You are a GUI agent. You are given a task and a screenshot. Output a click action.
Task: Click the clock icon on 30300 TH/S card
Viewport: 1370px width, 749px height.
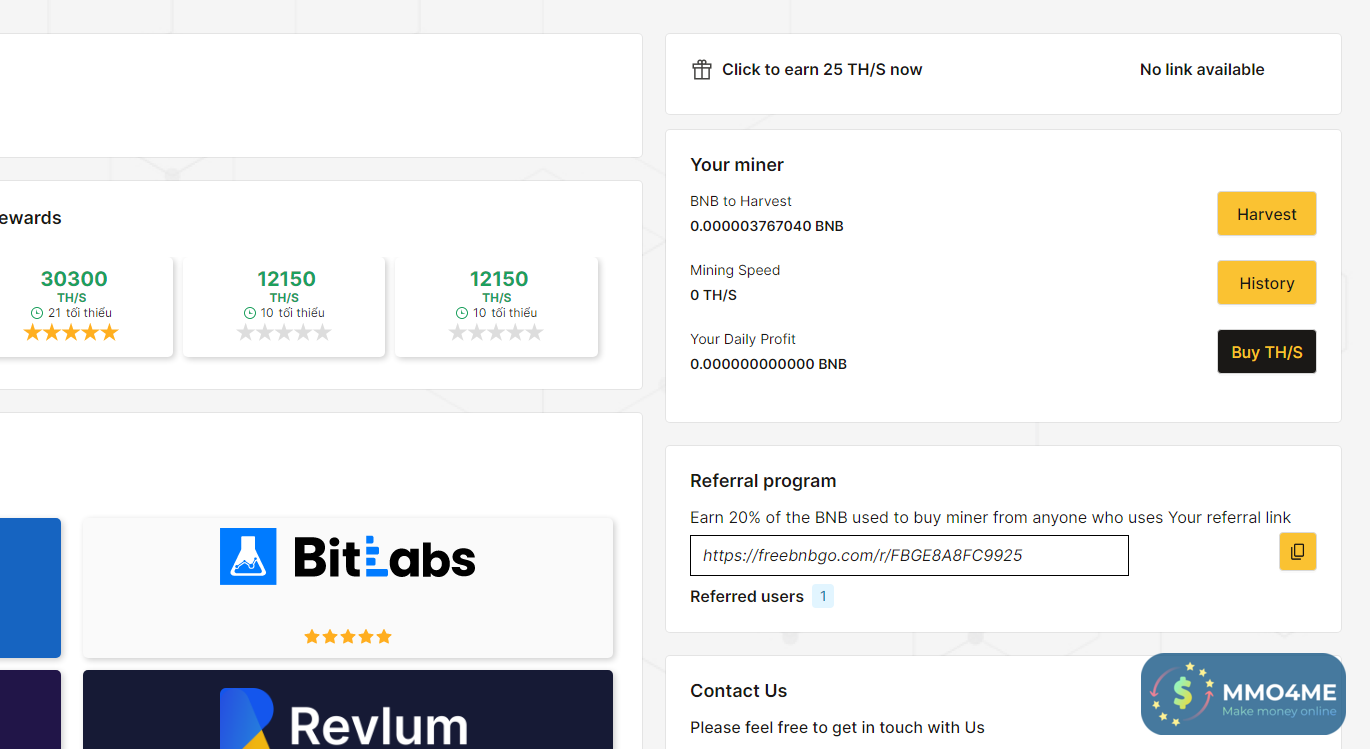[37, 313]
